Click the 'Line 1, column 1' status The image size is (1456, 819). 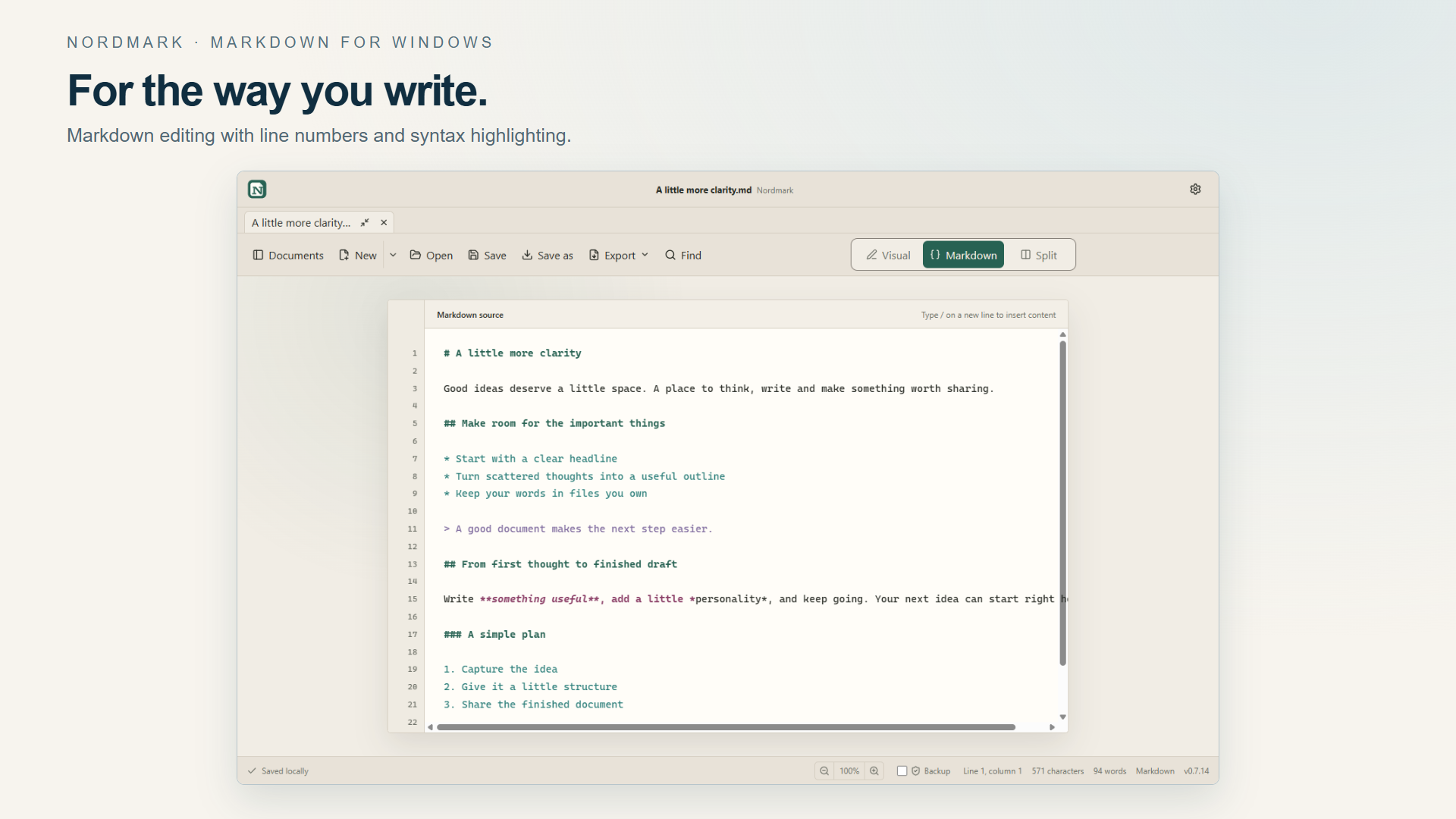coord(993,771)
